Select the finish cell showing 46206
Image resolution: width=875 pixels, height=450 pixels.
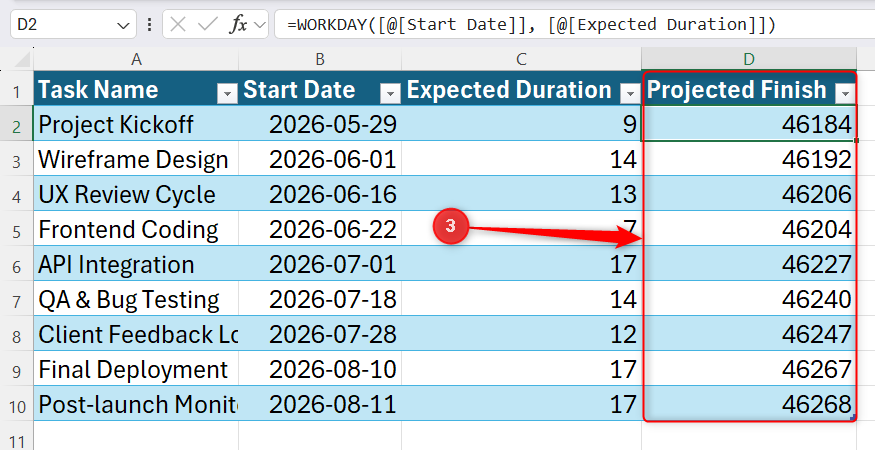(x=749, y=194)
